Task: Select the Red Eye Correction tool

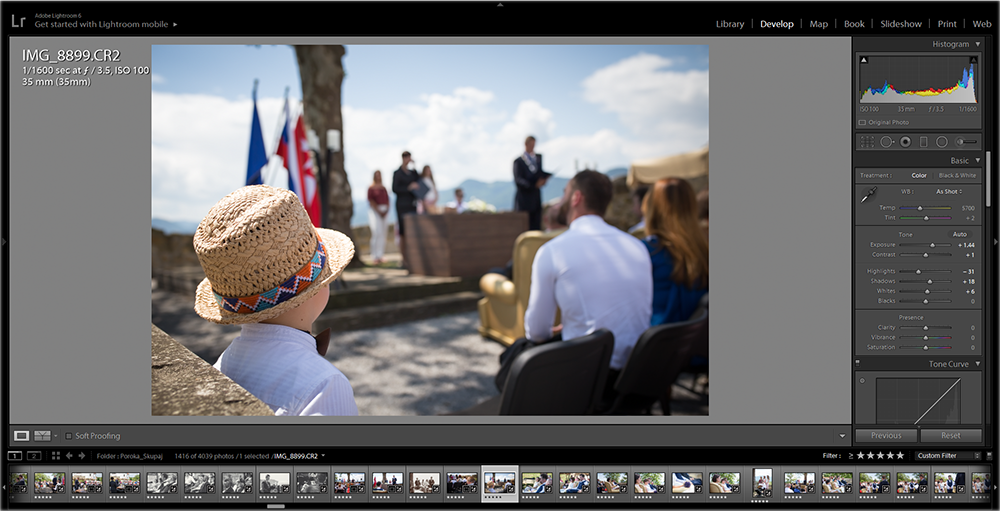Action: click(x=905, y=142)
